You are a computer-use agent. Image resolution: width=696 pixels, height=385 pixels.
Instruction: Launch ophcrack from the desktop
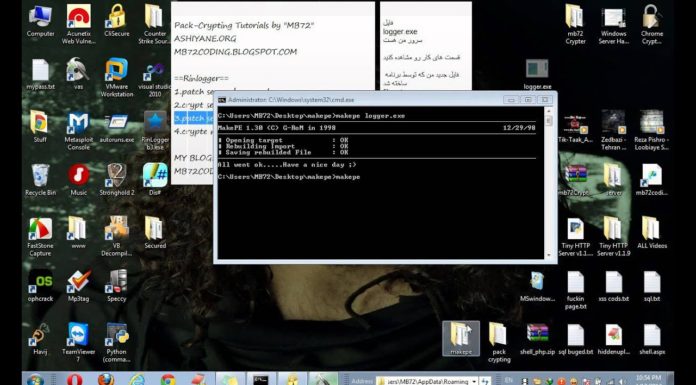[x=40, y=286]
